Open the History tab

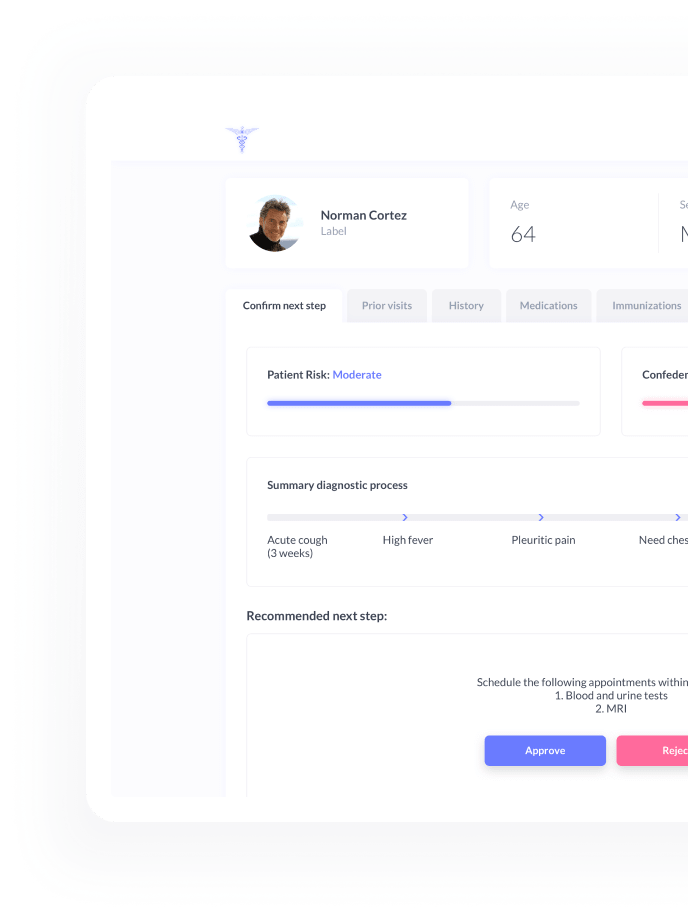point(466,305)
